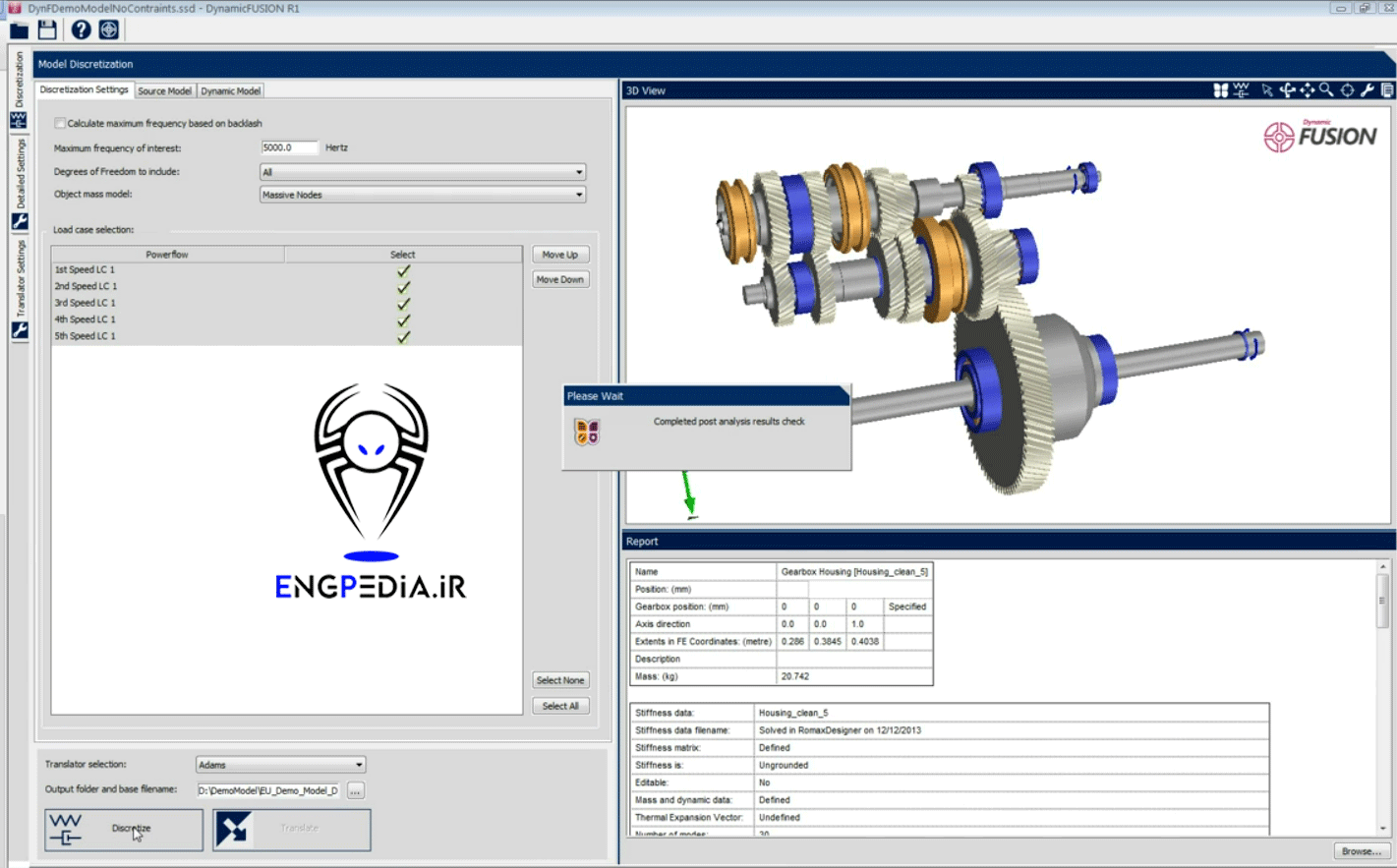Click the Translate button
The image size is (1397, 868).
(292, 830)
